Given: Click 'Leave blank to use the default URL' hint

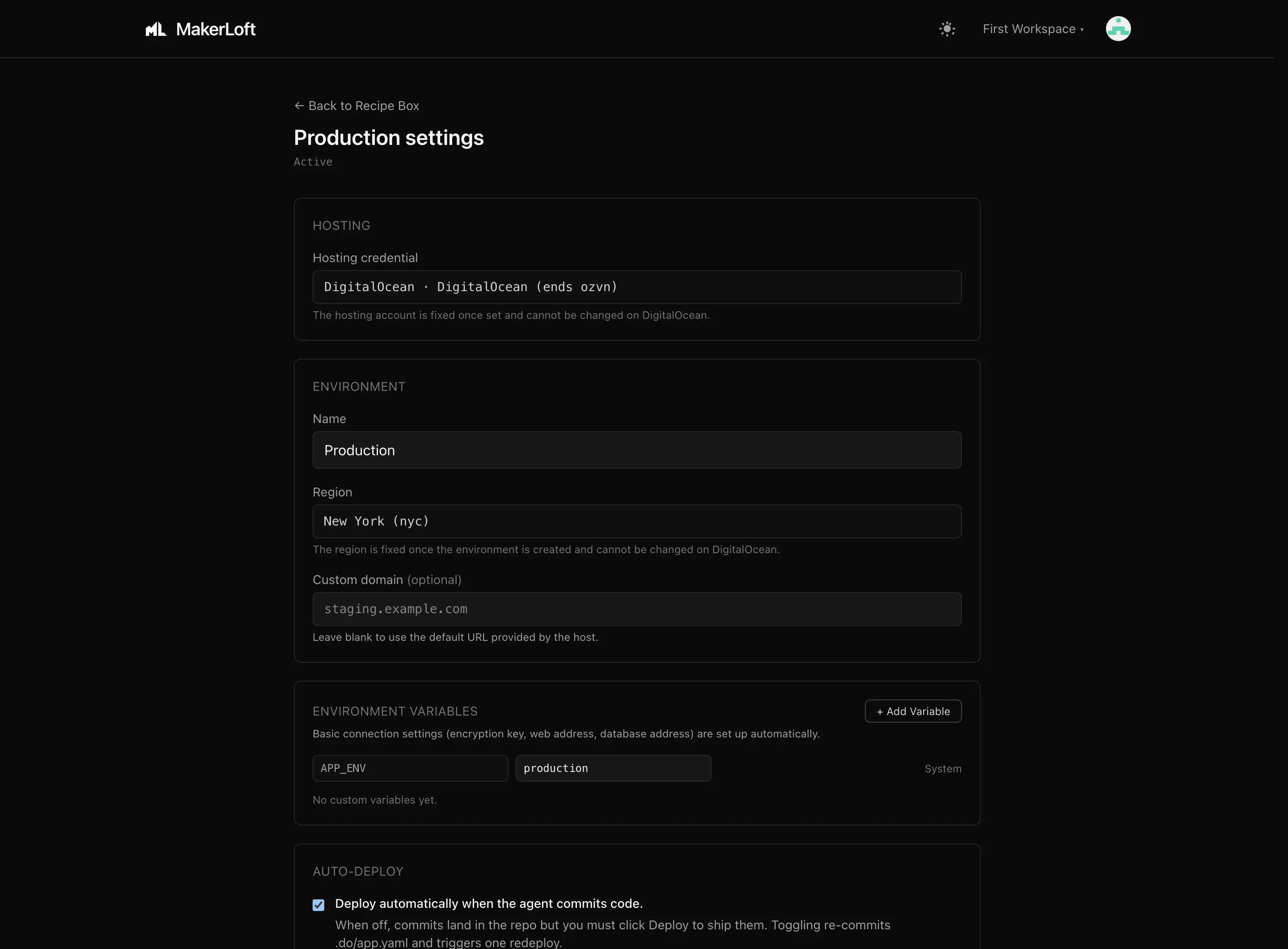Looking at the screenshot, I should tap(455, 637).
